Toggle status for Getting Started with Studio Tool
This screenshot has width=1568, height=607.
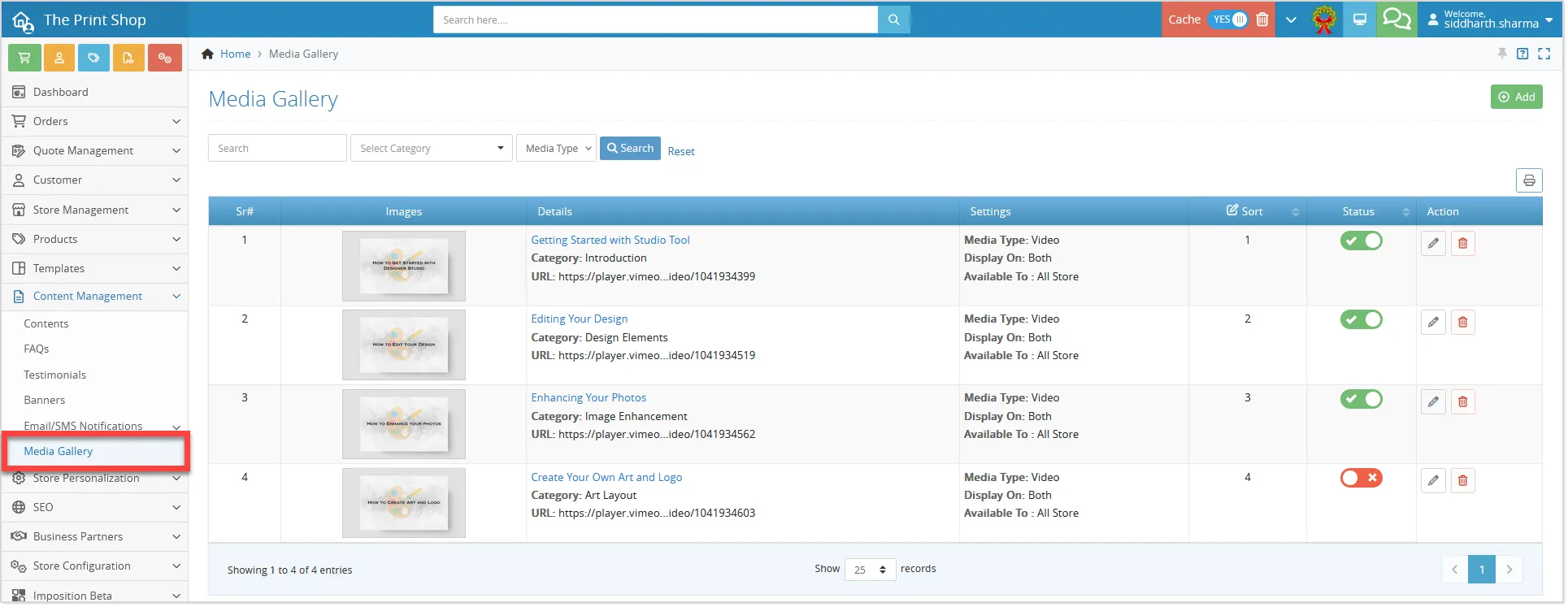pyautogui.click(x=1362, y=241)
